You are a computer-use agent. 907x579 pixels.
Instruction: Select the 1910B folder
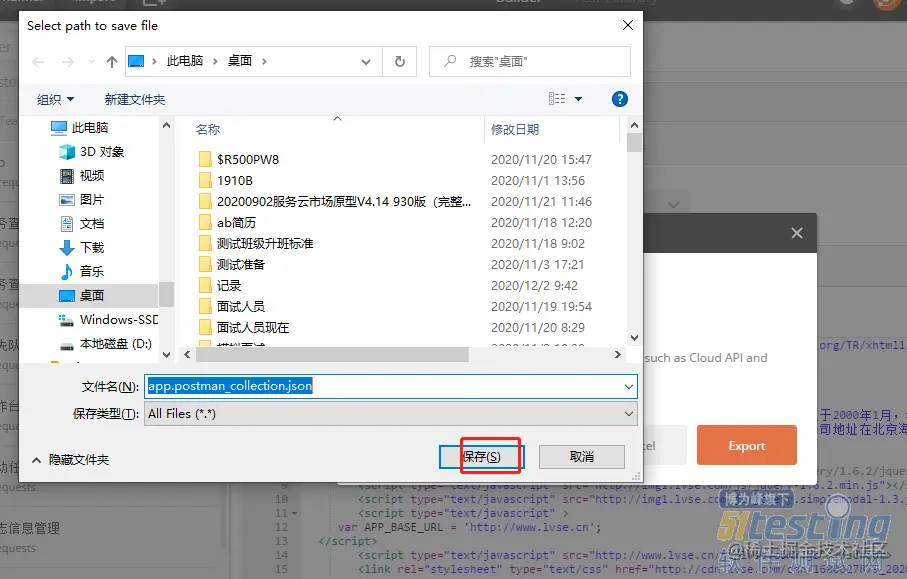tap(235, 180)
